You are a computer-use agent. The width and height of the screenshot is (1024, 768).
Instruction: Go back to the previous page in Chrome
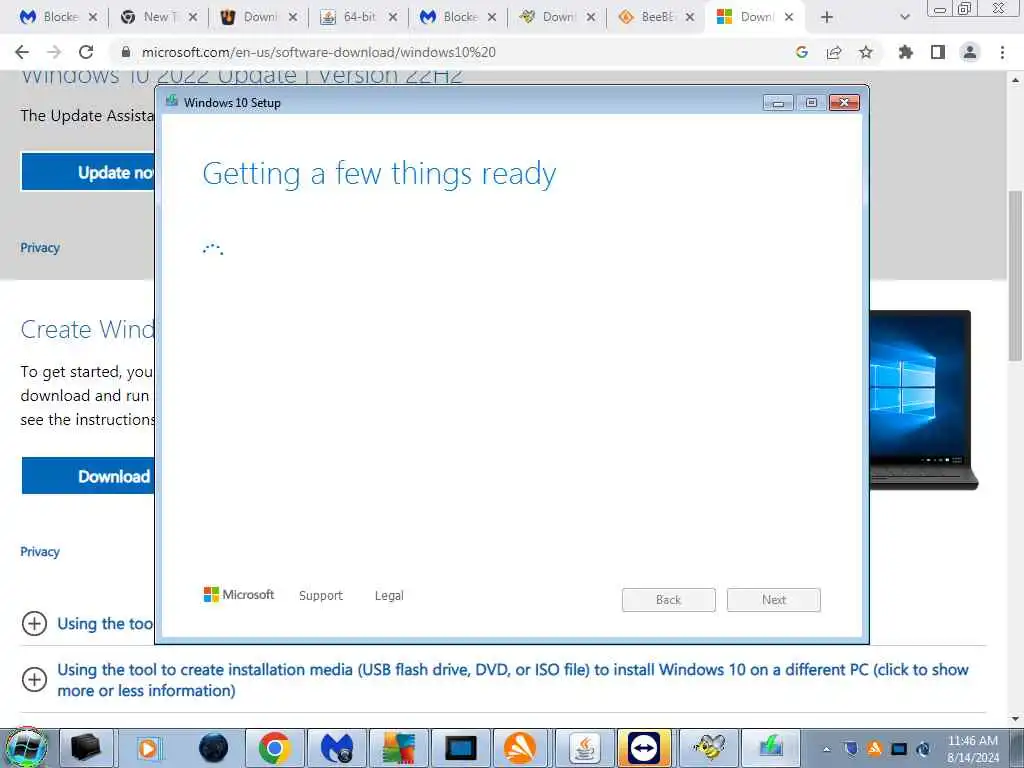click(x=22, y=52)
